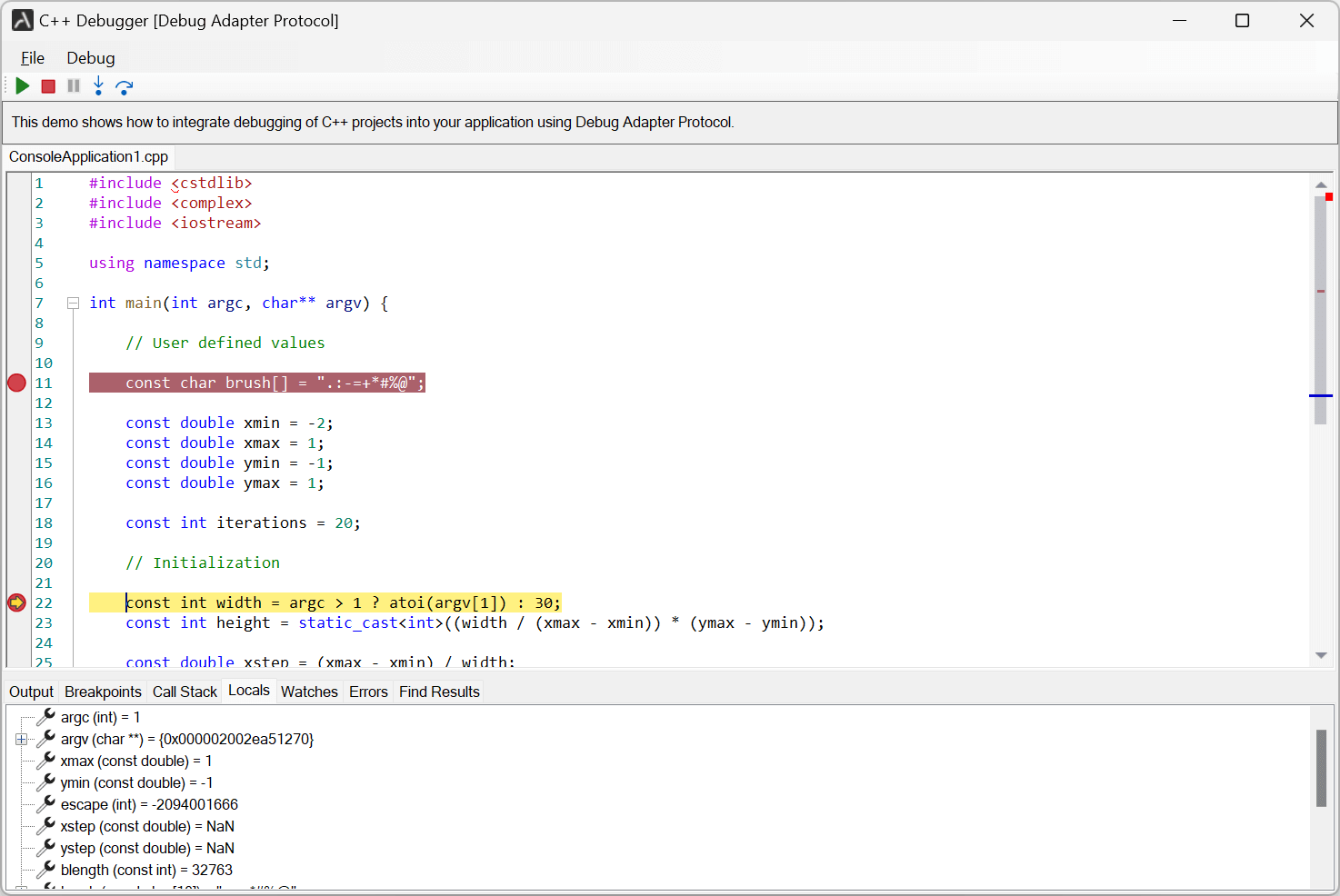Click the code editor scroll down arrow
The image size is (1340, 896).
(1321, 655)
